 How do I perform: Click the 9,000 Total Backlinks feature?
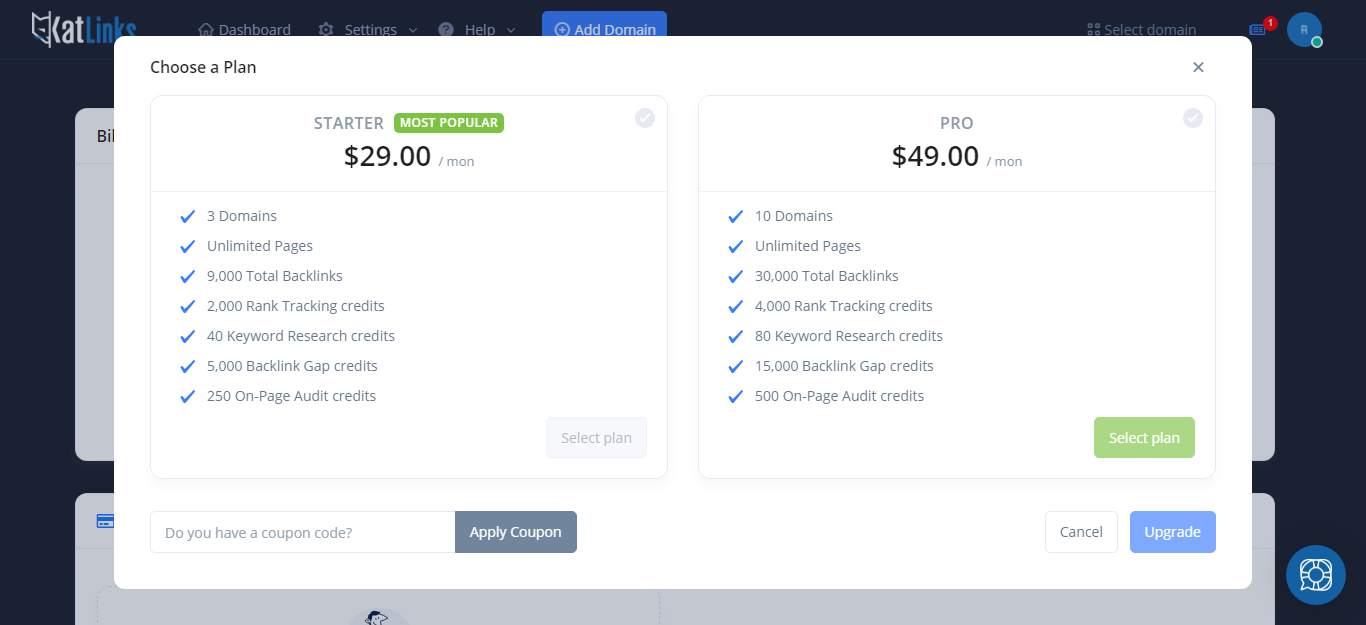(275, 276)
